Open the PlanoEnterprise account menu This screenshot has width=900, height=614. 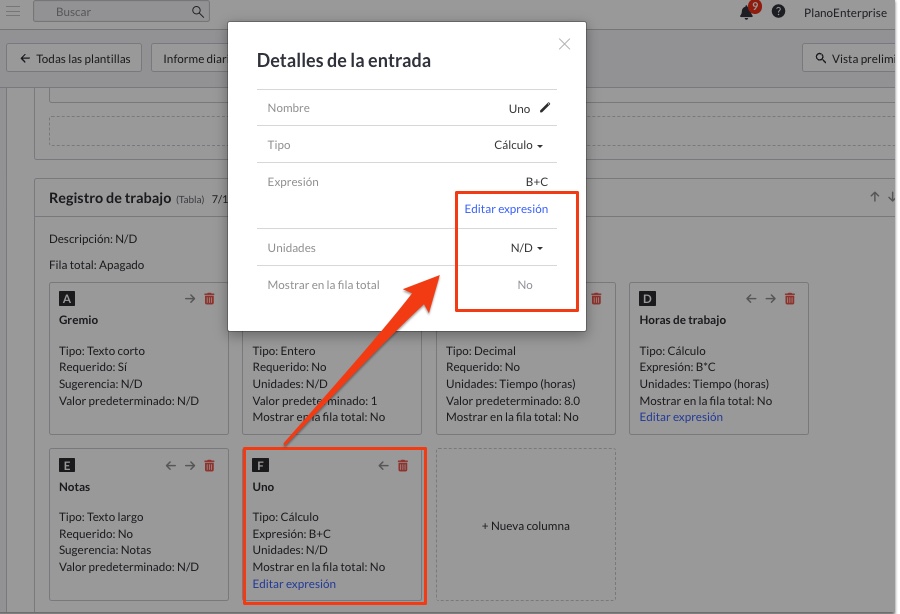coord(845,13)
